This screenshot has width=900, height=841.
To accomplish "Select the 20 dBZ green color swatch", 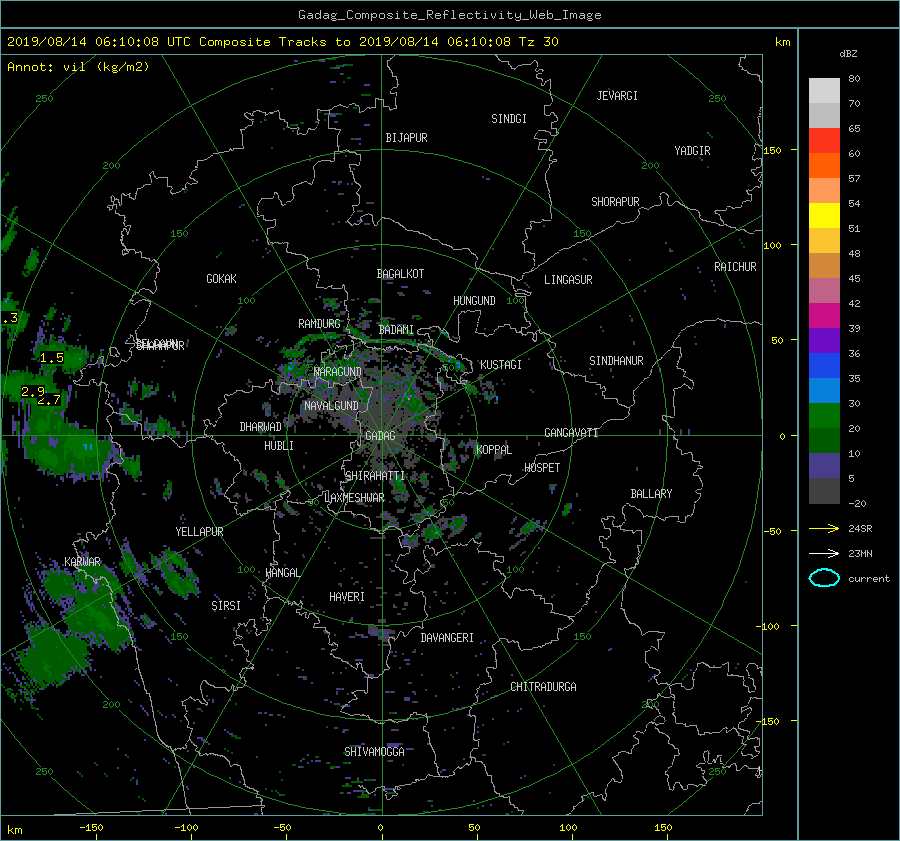I will (x=824, y=415).
